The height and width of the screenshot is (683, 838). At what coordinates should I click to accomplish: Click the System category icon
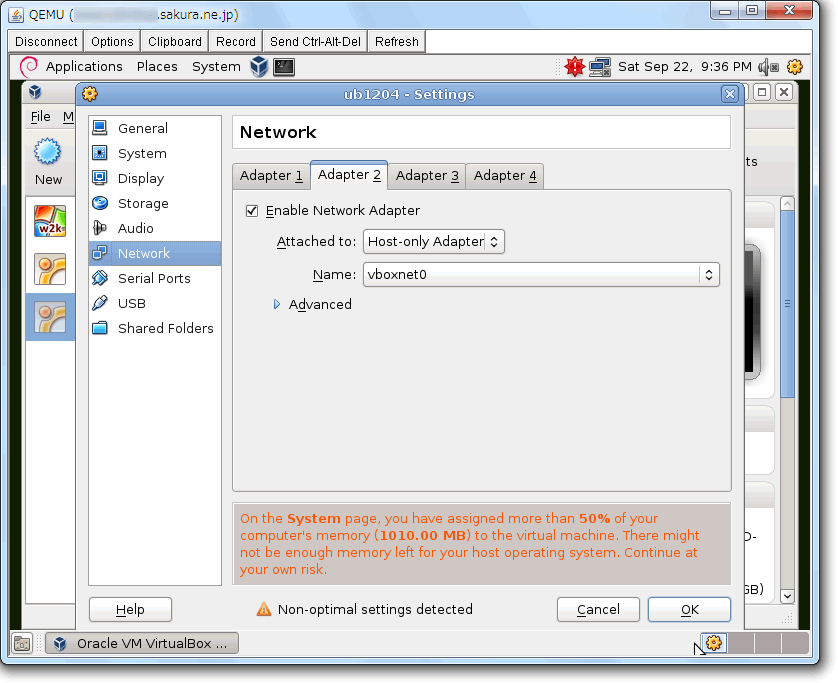tap(100, 153)
